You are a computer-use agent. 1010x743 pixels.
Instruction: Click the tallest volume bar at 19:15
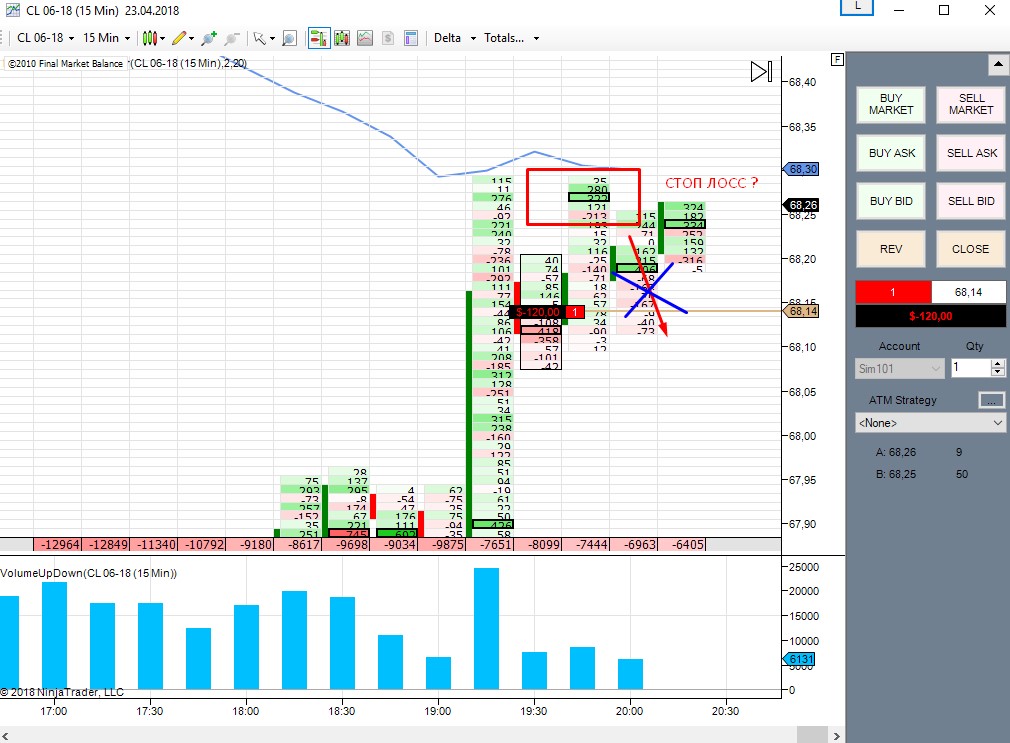coord(486,628)
